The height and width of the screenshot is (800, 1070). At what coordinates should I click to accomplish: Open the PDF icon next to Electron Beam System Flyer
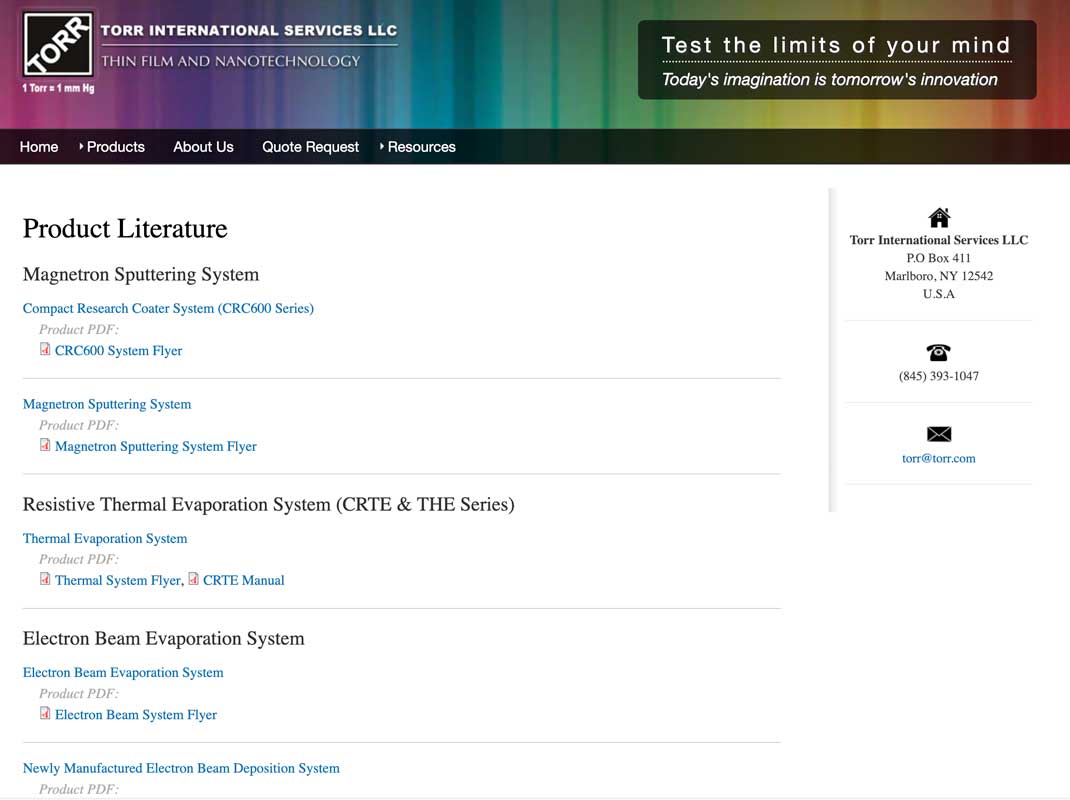(x=45, y=713)
